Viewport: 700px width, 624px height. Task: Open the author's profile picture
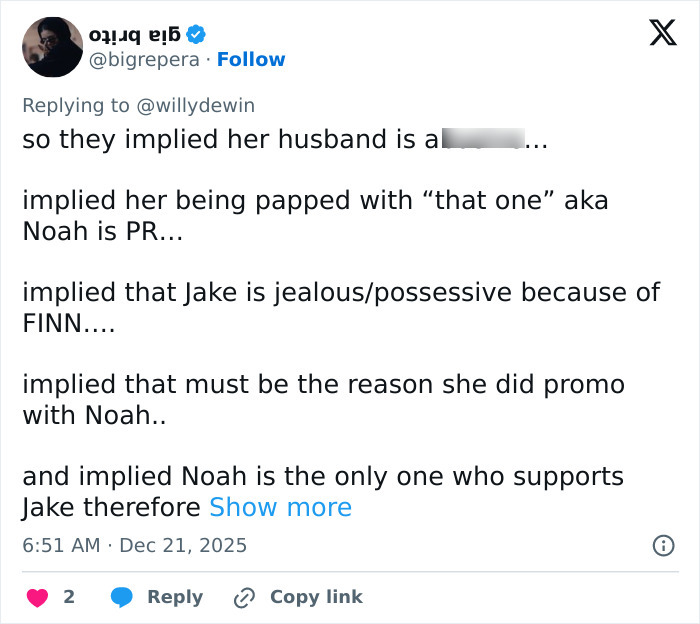(52, 47)
